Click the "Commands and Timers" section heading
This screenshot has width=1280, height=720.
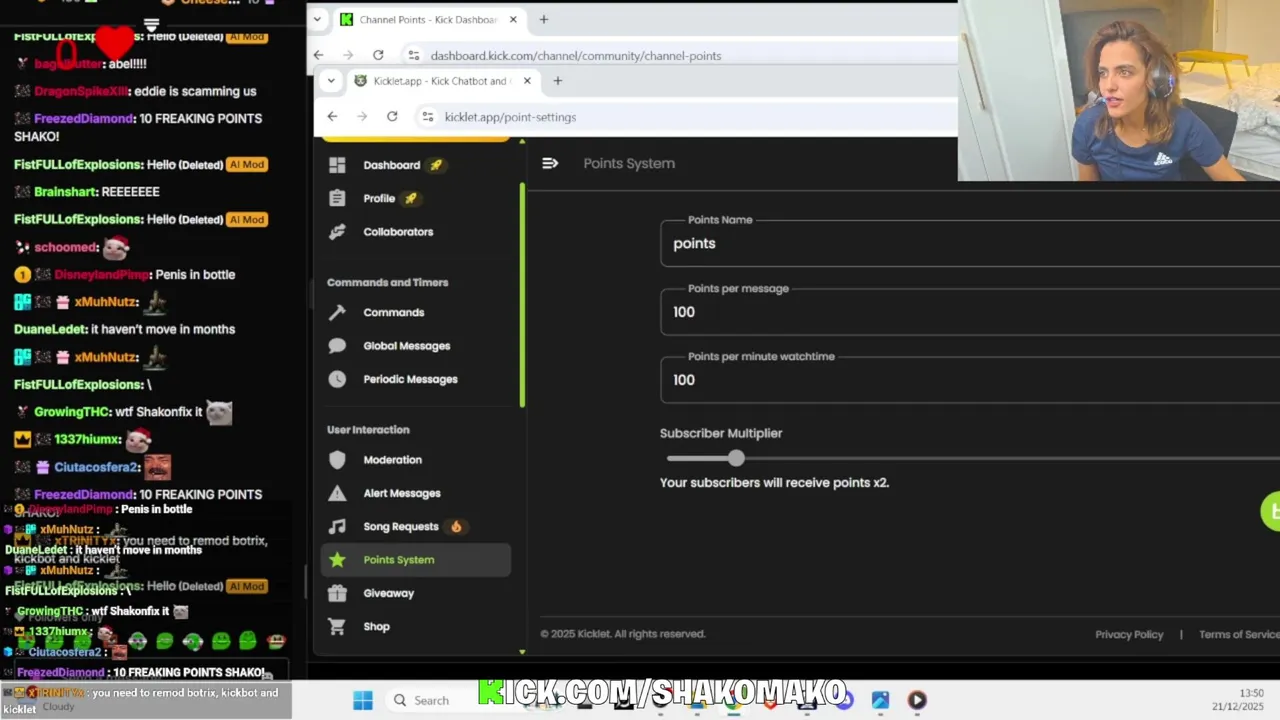[x=387, y=282]
